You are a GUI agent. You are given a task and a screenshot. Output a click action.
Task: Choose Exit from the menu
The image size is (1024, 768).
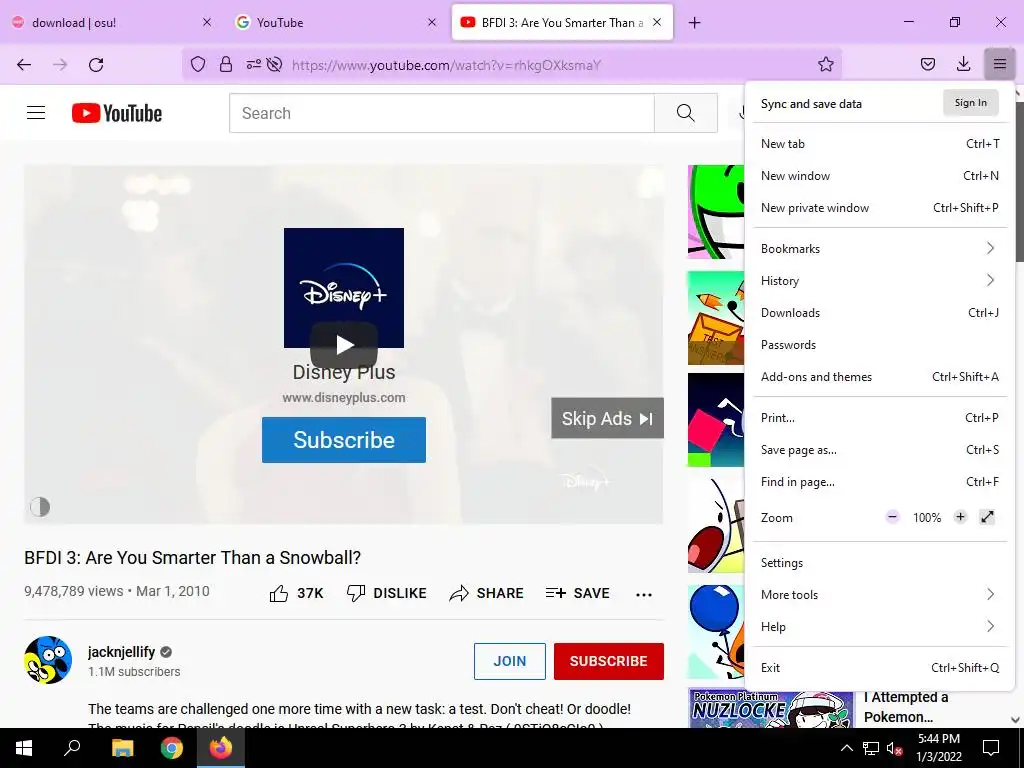pyautogui.click(x=879, y=667)
